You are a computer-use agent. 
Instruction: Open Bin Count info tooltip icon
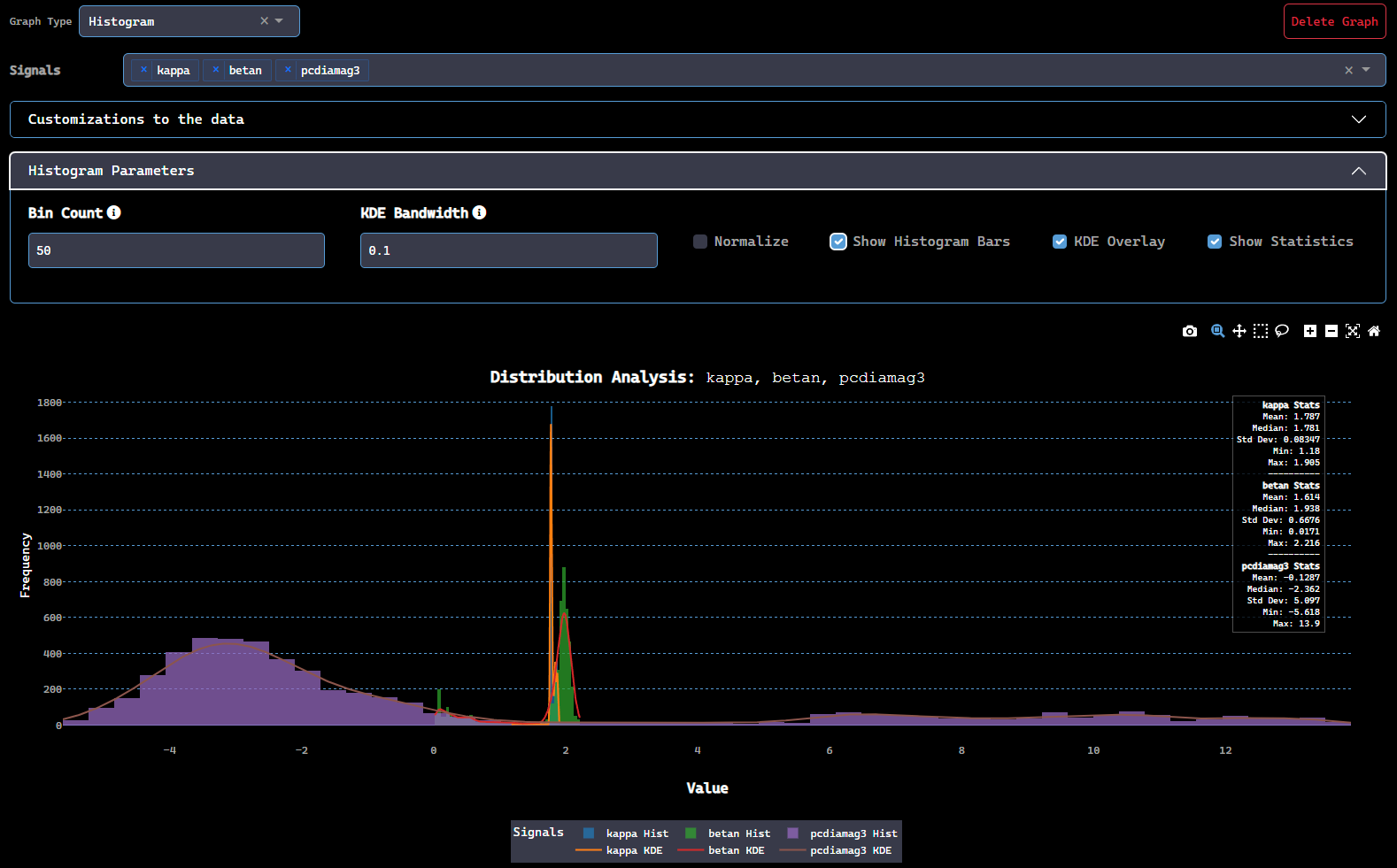114,212
